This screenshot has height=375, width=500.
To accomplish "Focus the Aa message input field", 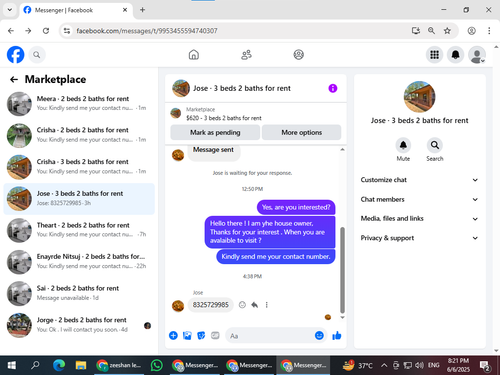I will (x=270, y=336).
